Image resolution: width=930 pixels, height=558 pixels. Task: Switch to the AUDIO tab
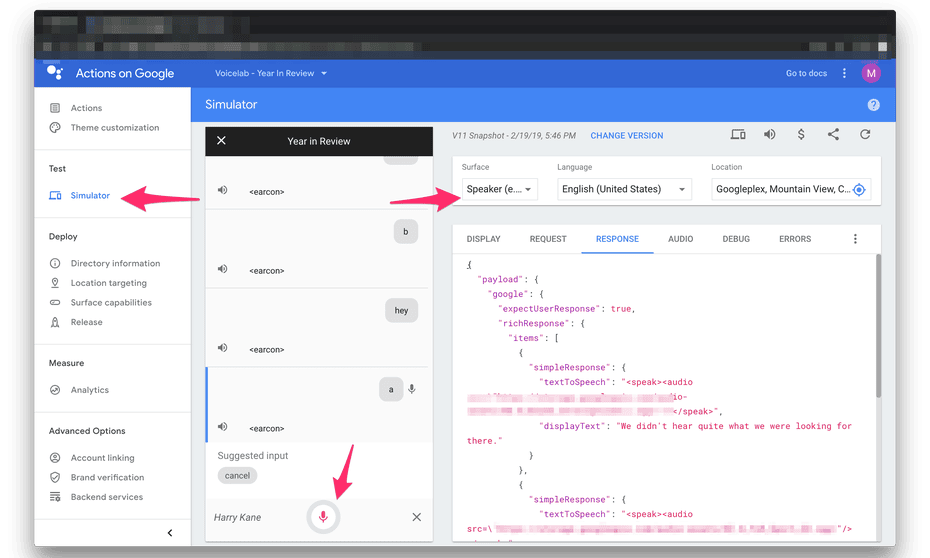coord(680,239)
